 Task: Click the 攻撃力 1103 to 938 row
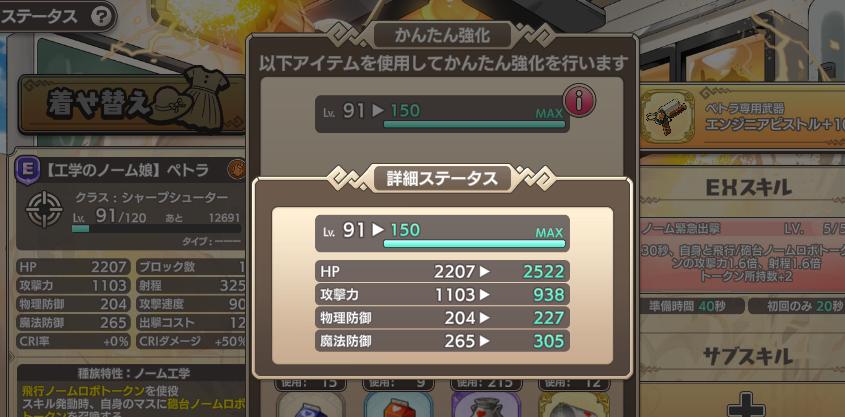[x=442, y=295]
